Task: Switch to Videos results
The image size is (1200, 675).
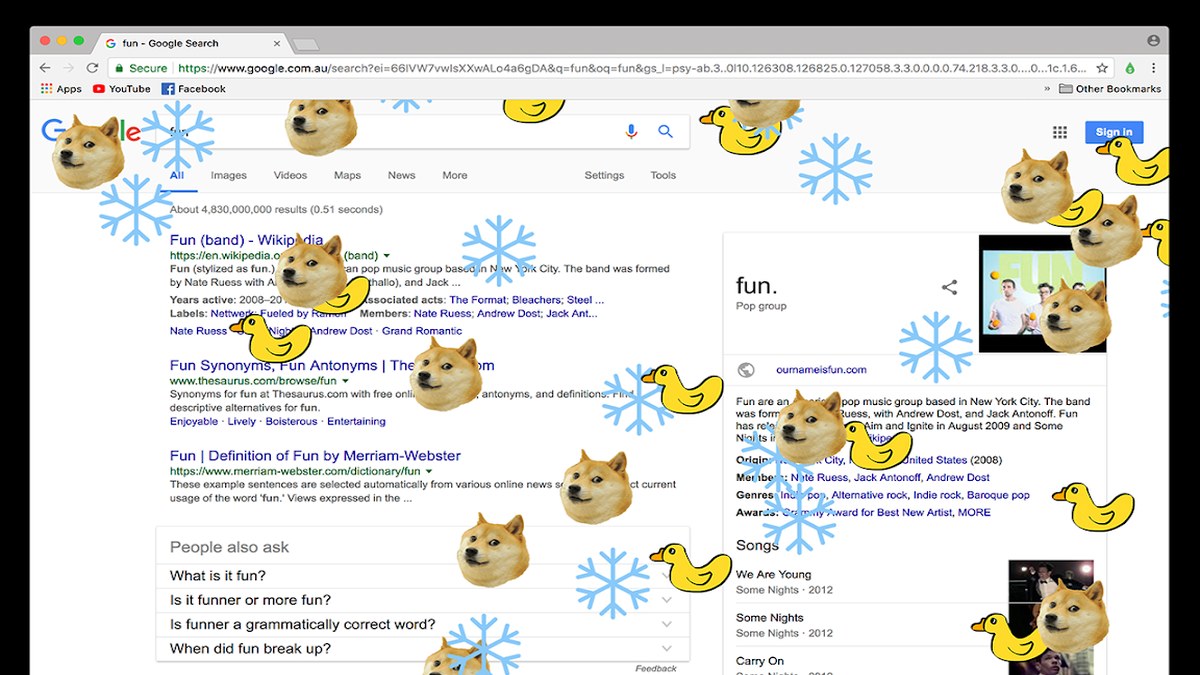Action: coord(290,175)
